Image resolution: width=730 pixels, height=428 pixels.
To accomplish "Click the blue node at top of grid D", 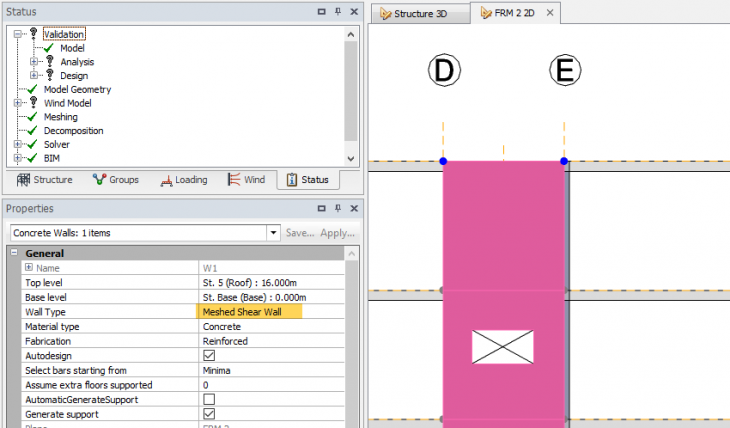I will click(443, 161).
